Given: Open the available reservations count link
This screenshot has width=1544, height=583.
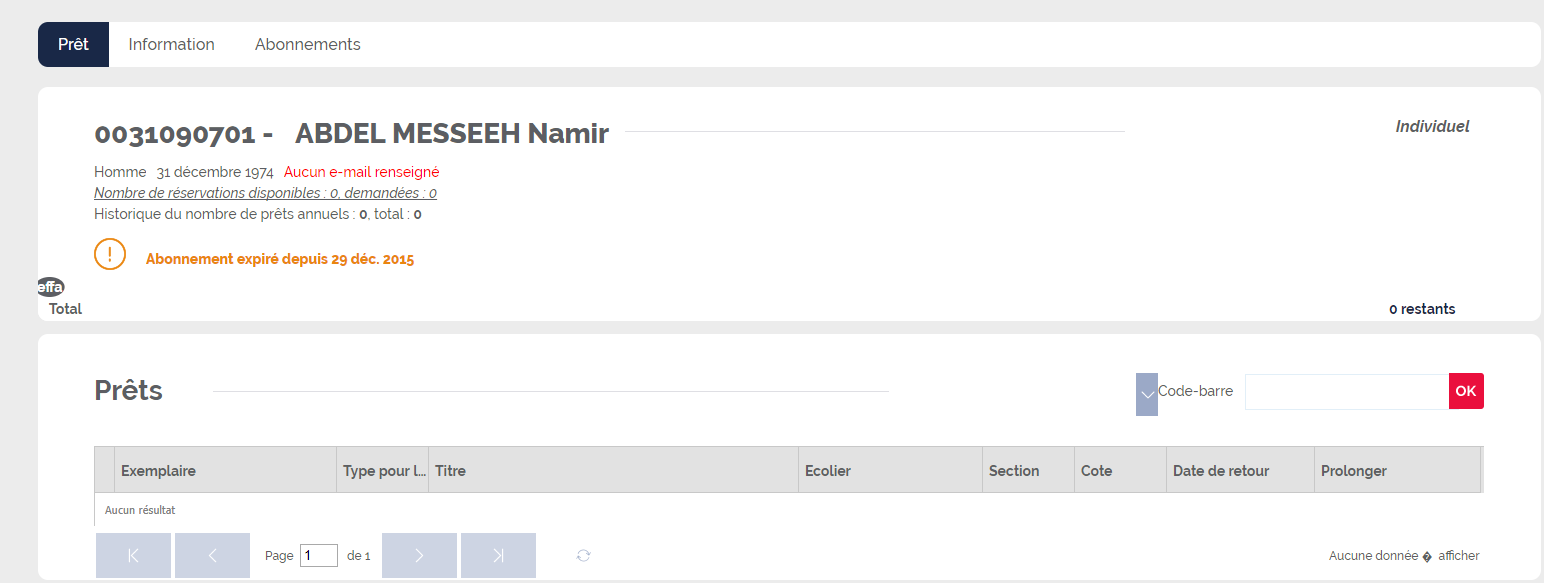Looking at the screenshot, I should pos(265,193).
